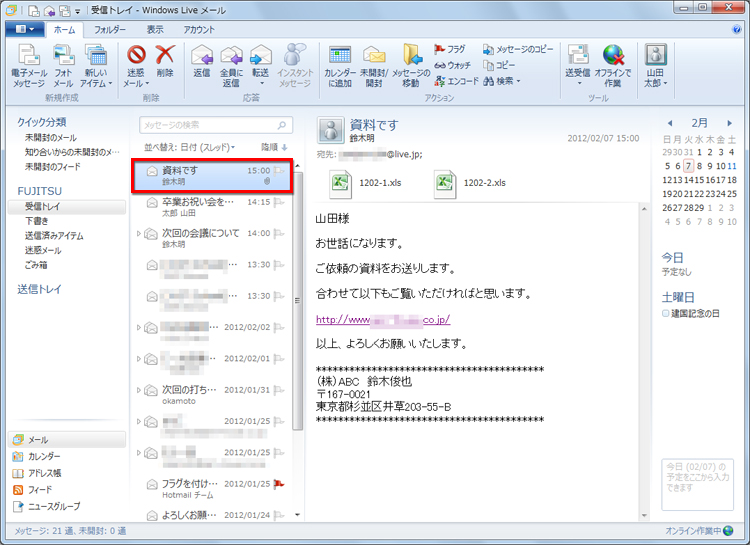750x545 pixels.
Task: Switch to フィード view
Action: click(33, 490)
